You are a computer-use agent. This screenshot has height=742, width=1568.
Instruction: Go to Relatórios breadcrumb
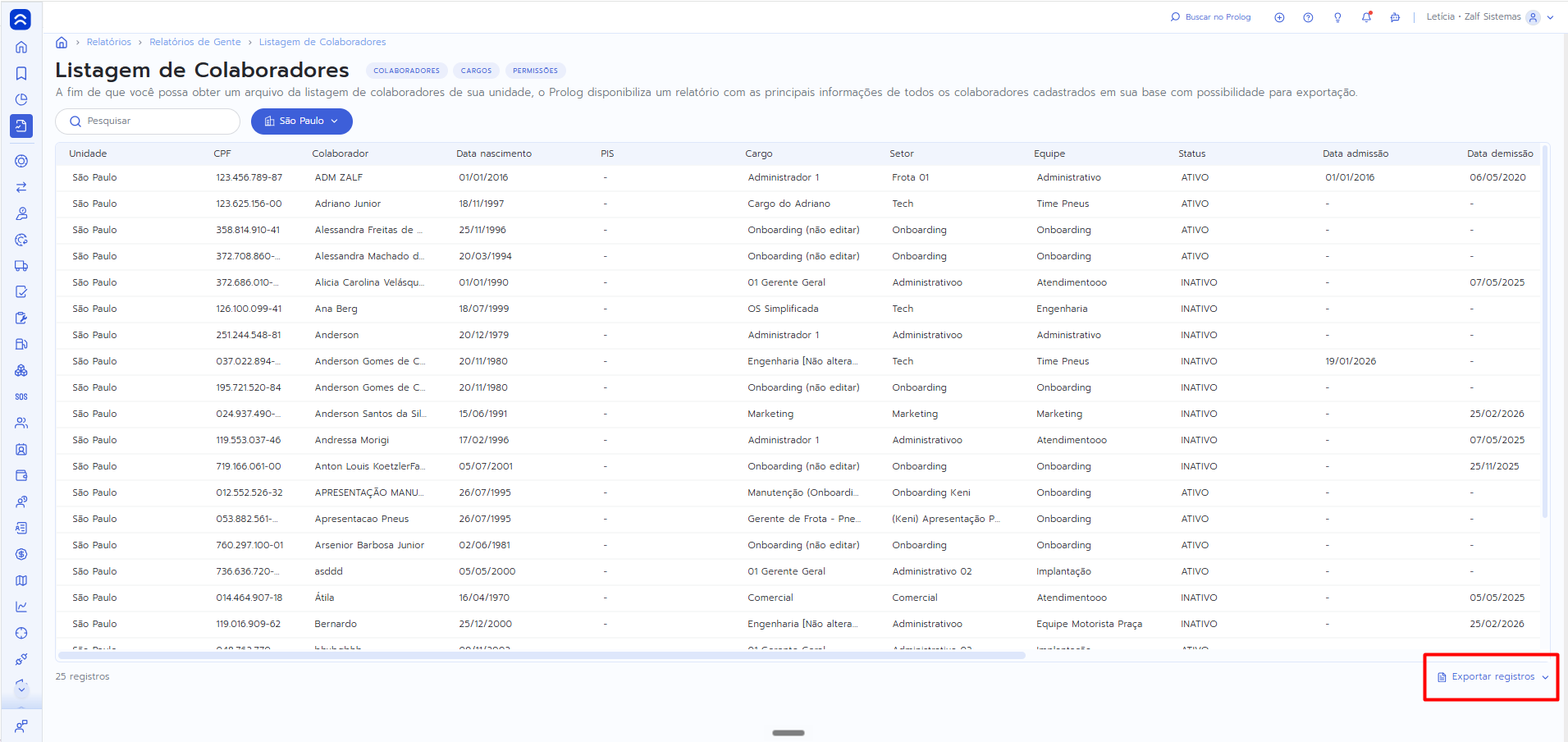108,42
